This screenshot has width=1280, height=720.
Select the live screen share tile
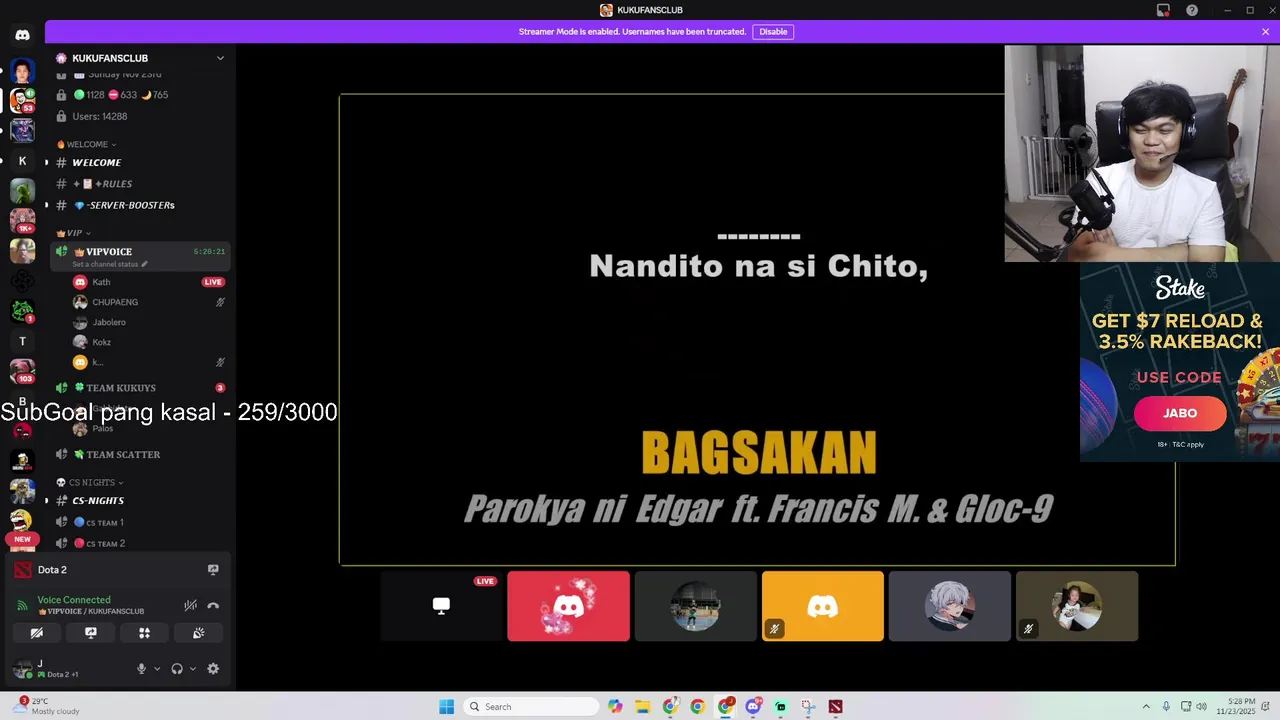441,606
